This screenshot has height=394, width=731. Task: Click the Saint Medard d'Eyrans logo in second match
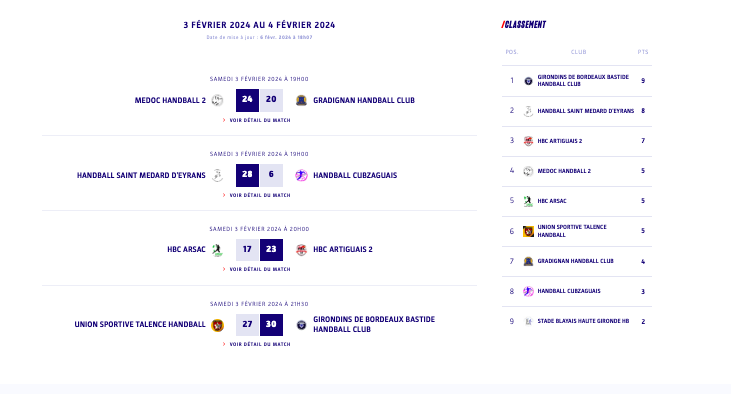pos(217,175)
